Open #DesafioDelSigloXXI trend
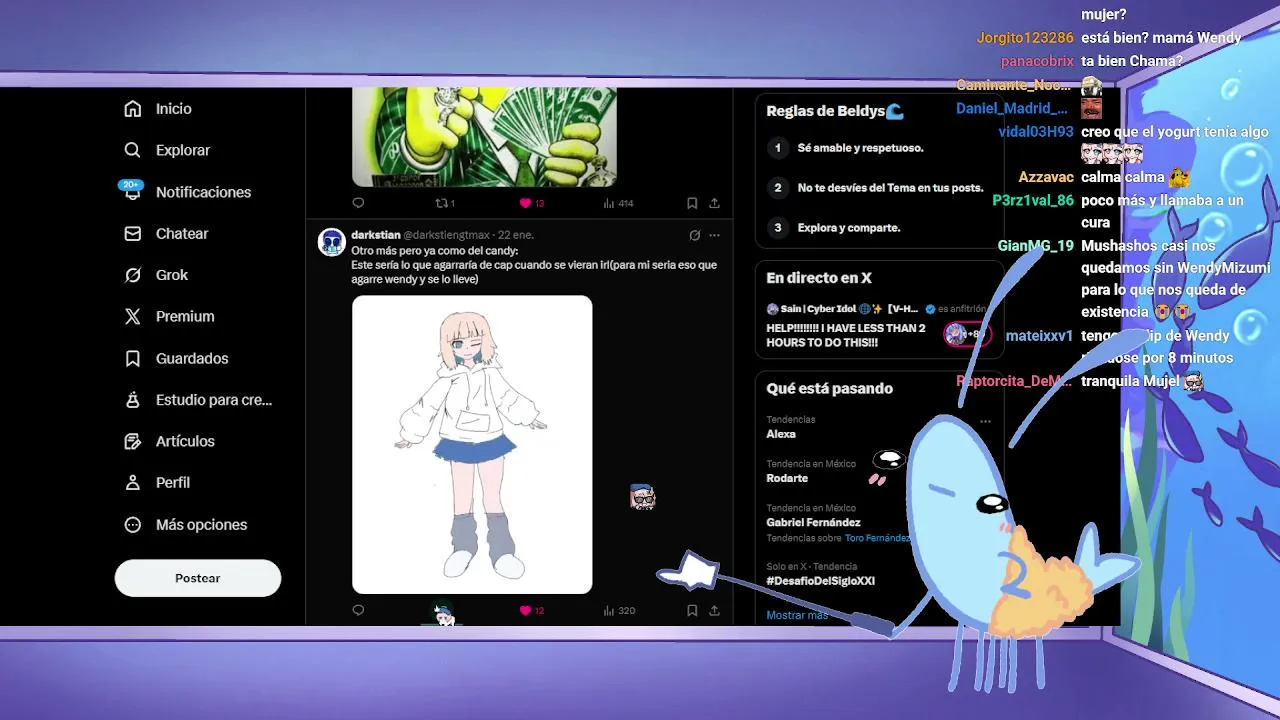This screenshot has height=720, width=1280. (x=821, y=581)
